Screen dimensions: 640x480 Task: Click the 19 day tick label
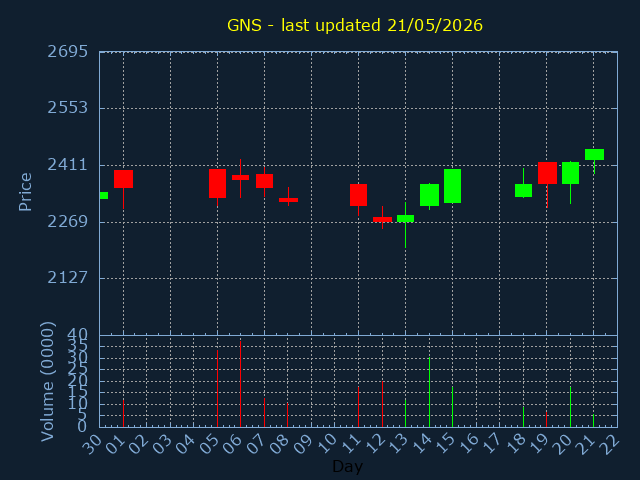point(539,443)
